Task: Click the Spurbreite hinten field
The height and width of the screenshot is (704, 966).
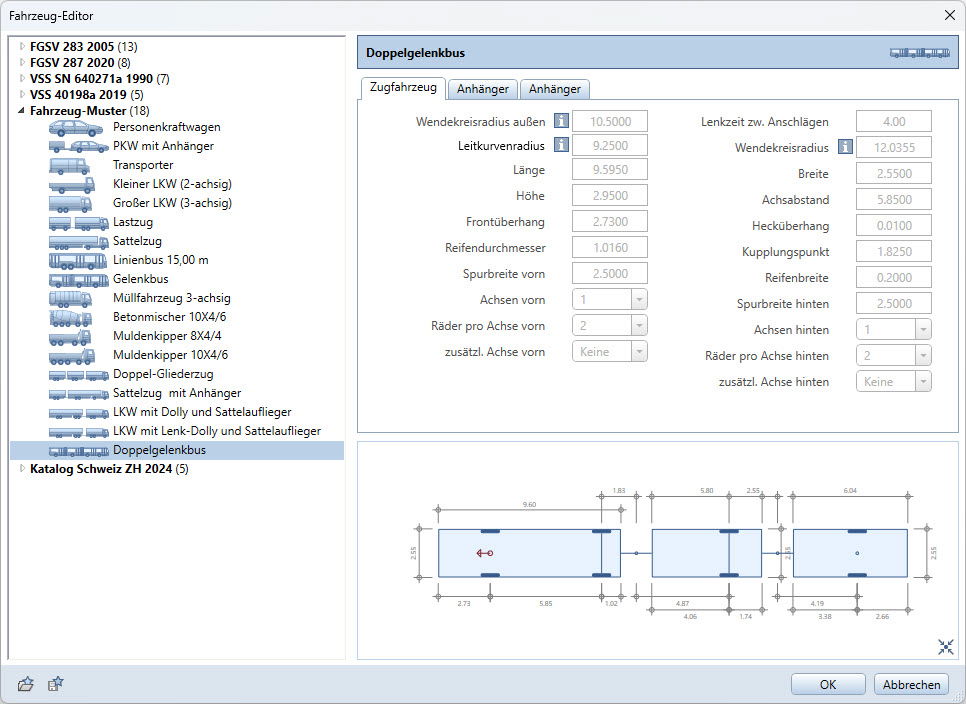Action: [x=894, y=304]
